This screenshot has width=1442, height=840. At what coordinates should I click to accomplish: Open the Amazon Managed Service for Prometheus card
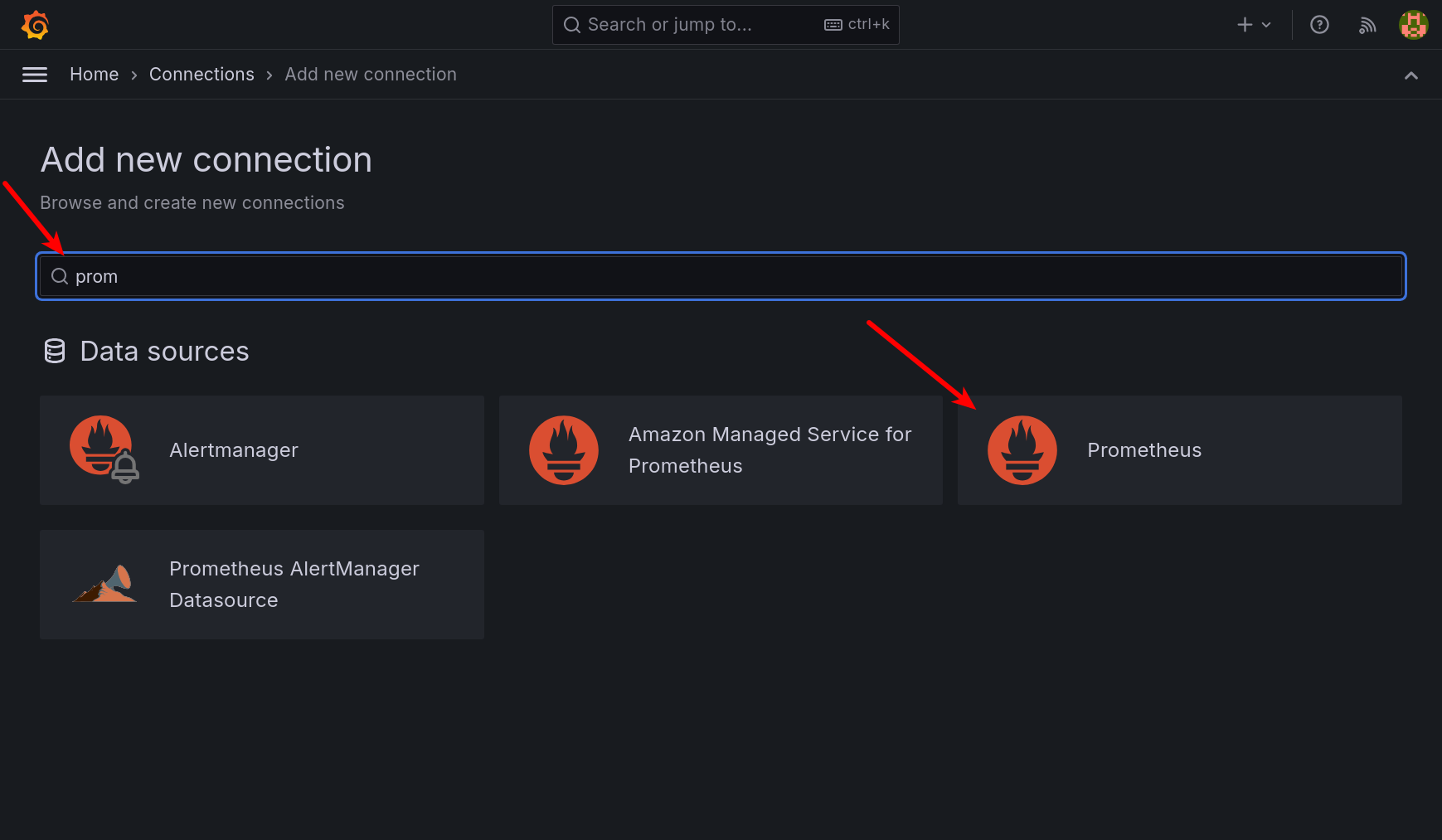pos(721,450)
